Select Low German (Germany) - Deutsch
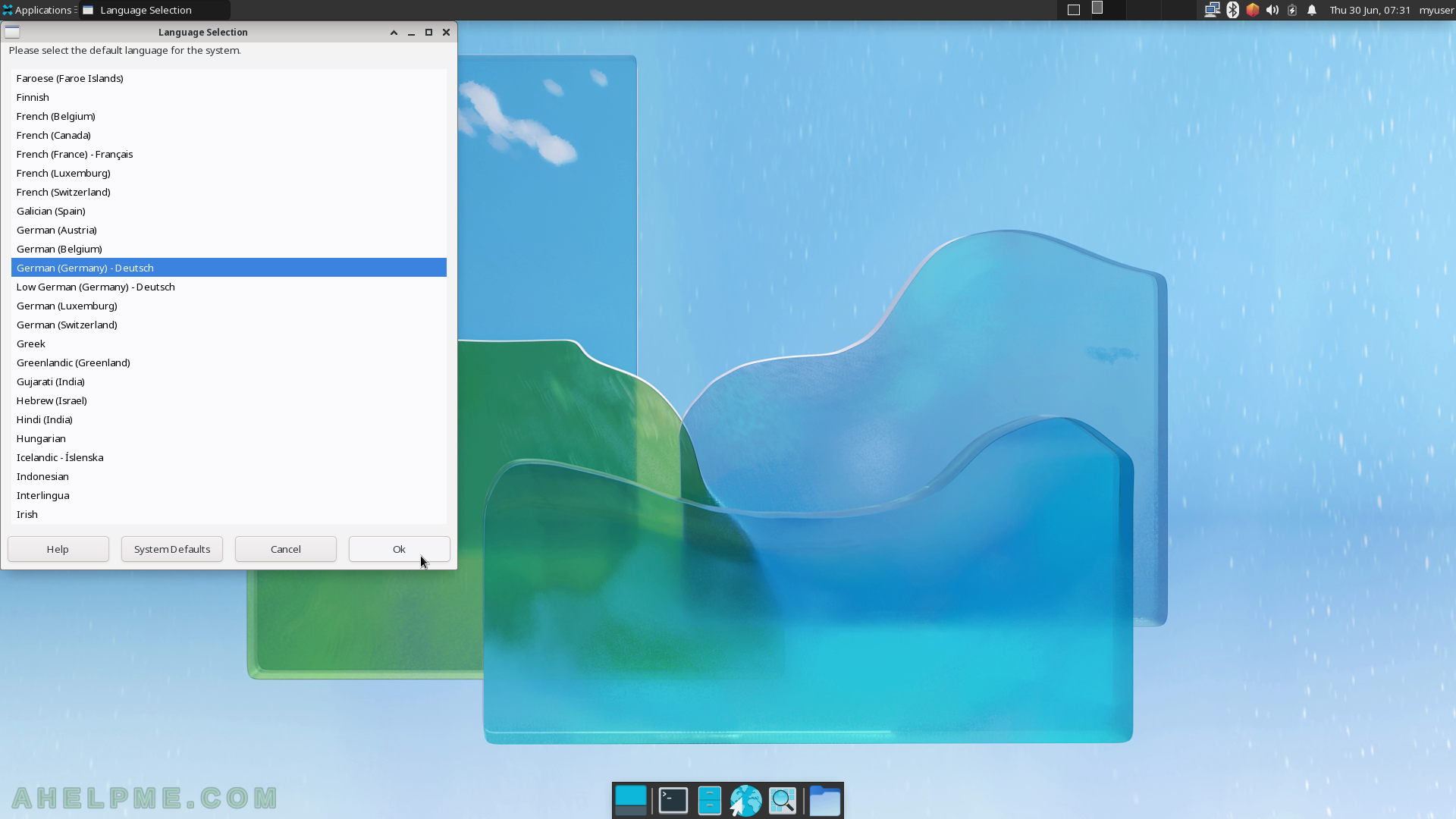Viewport: 1456px width, 819px height. pyautogui.click(x=229, y=287)
